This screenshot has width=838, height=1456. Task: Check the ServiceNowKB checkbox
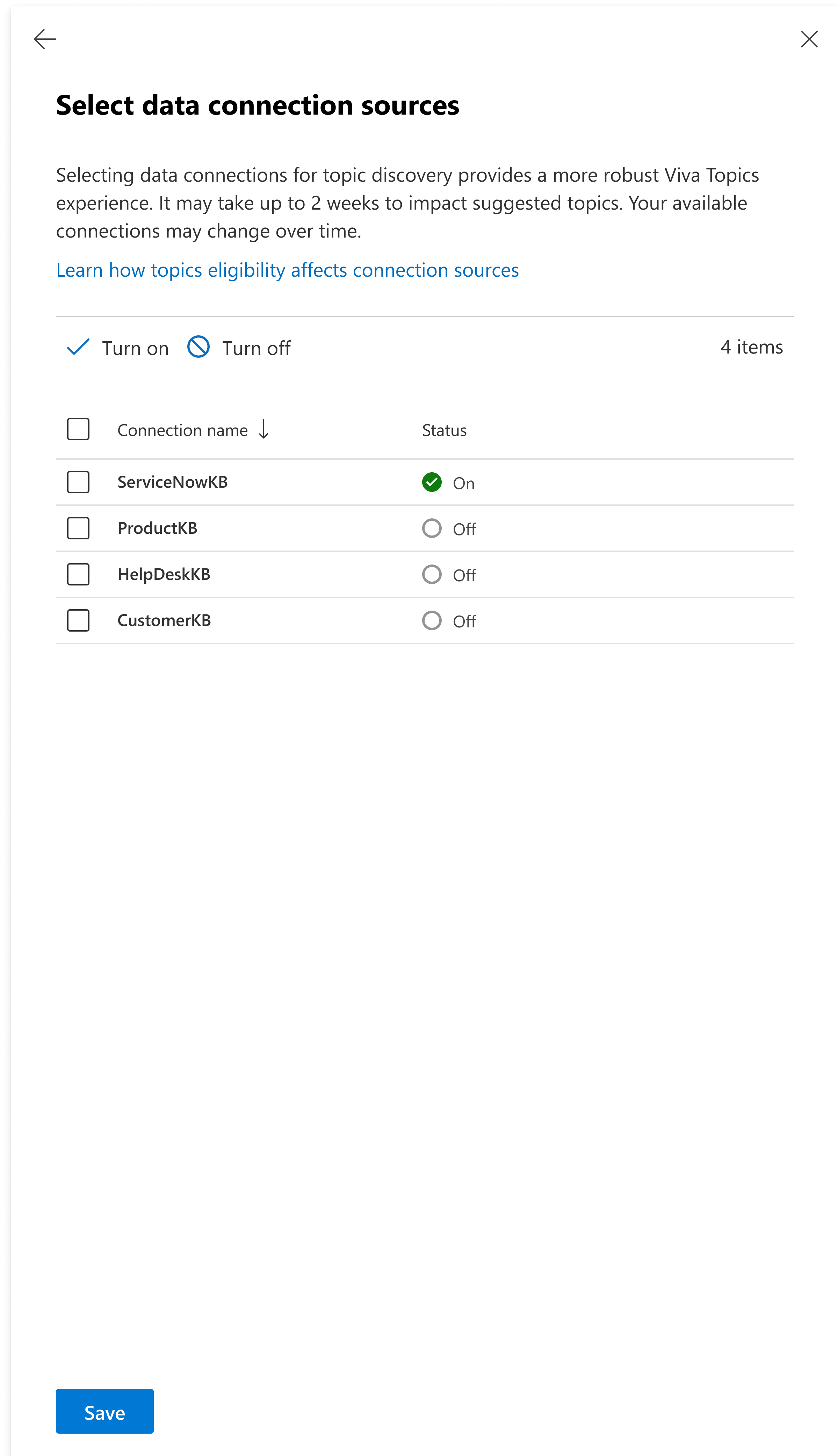pos(78,482)
